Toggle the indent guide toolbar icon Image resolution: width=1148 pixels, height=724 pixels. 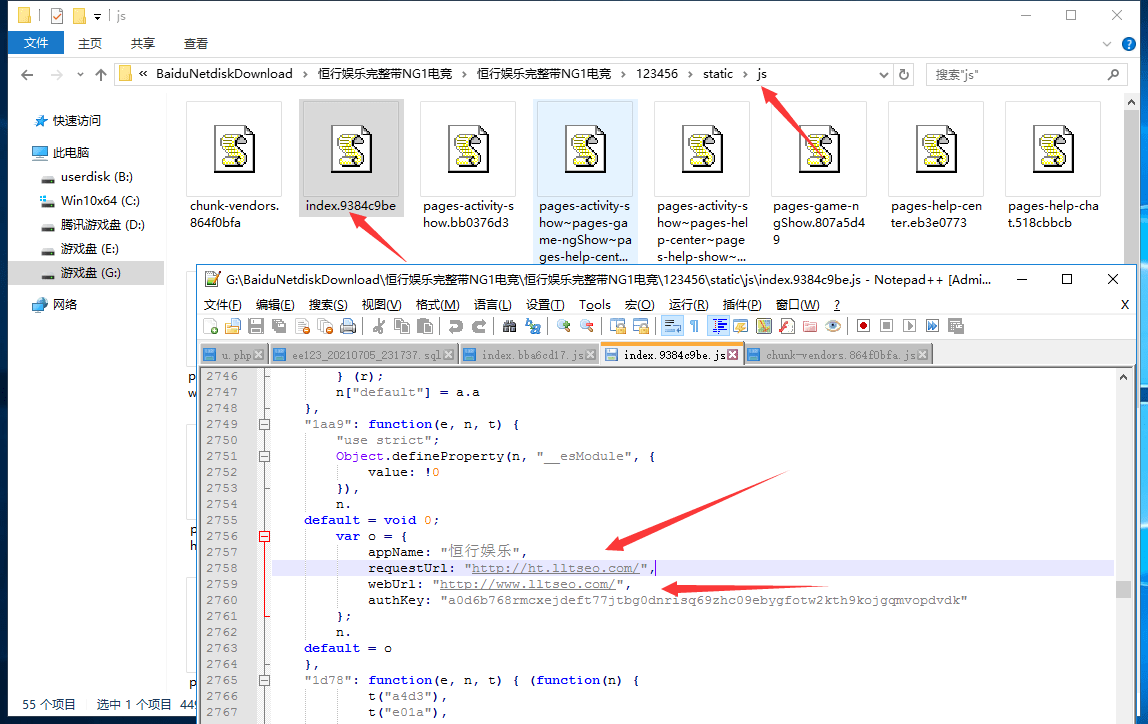[x=719, y=326]
